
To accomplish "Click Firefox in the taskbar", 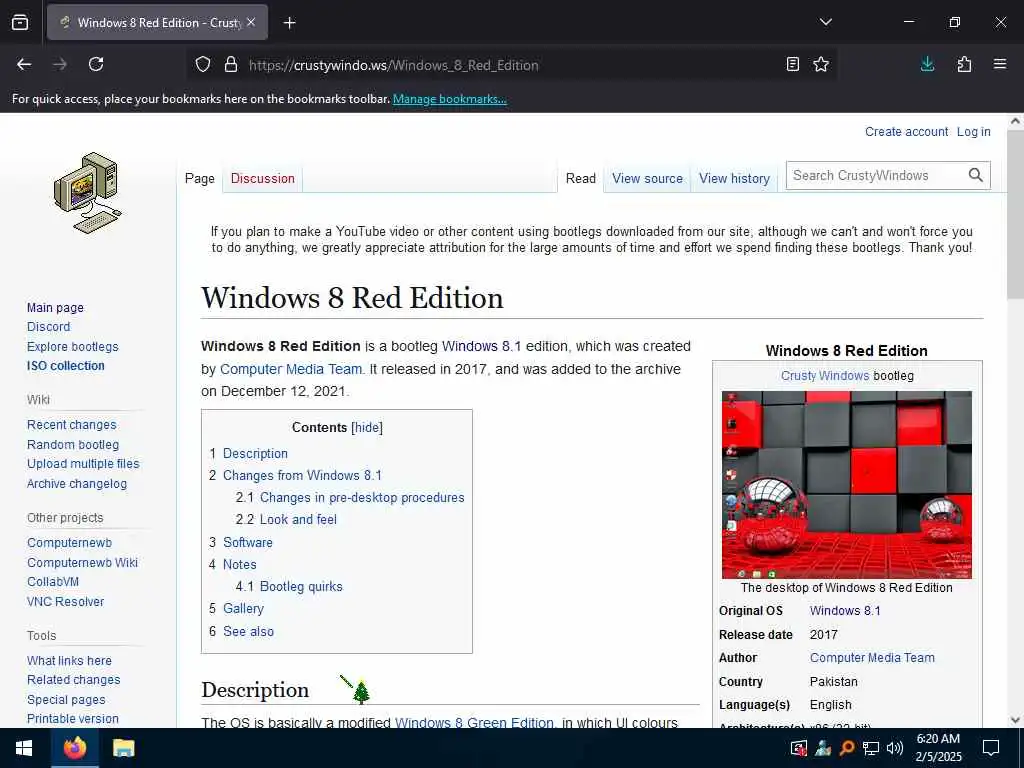I will (x=75, y=748).
